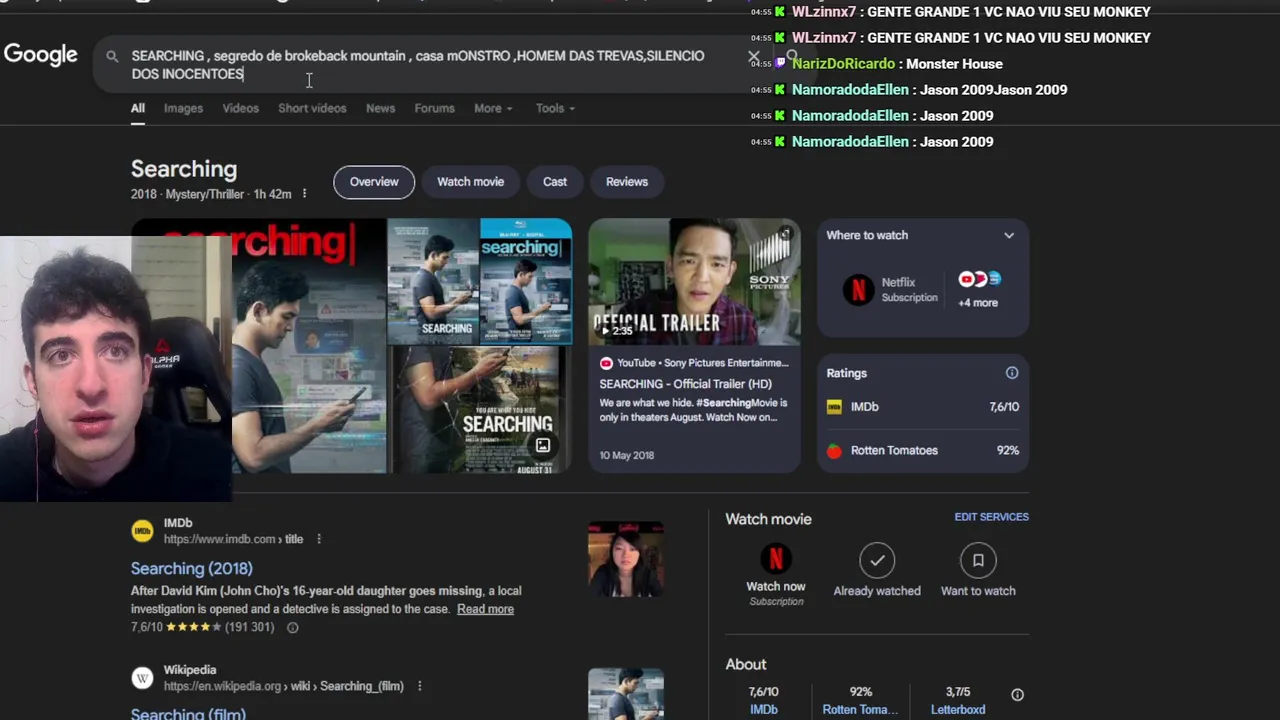Image resolution: width=1280 pixels, height=720 pixels.
Task: Click the image gallery icon on poster
Action: (542, 446)
